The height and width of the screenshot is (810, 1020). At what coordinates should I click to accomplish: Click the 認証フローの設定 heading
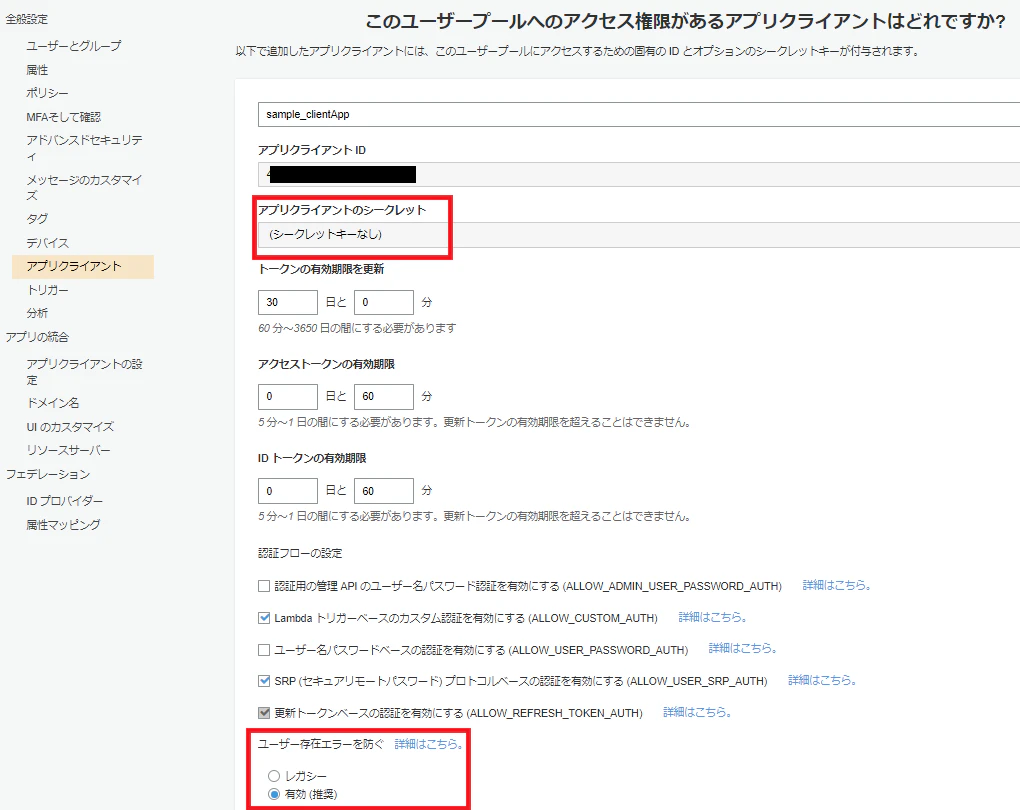pyautogui.click(x=301, y=554)
